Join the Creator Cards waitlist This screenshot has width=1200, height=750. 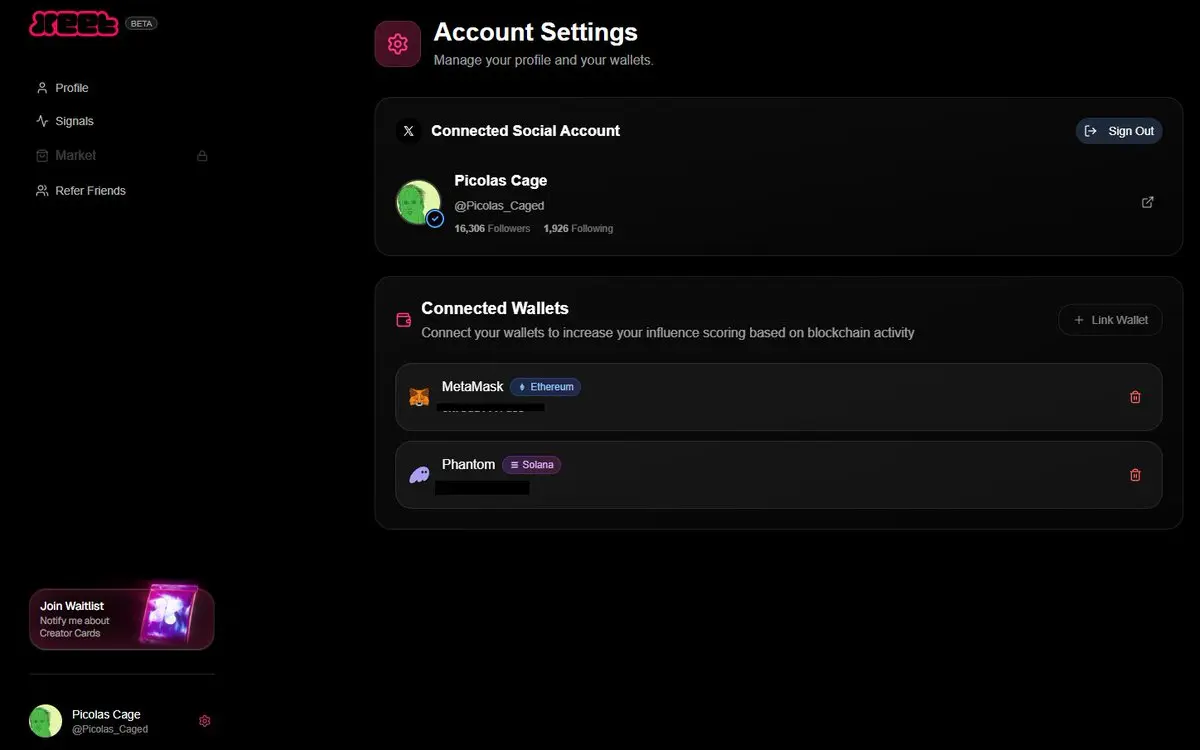tap(121, 619)
